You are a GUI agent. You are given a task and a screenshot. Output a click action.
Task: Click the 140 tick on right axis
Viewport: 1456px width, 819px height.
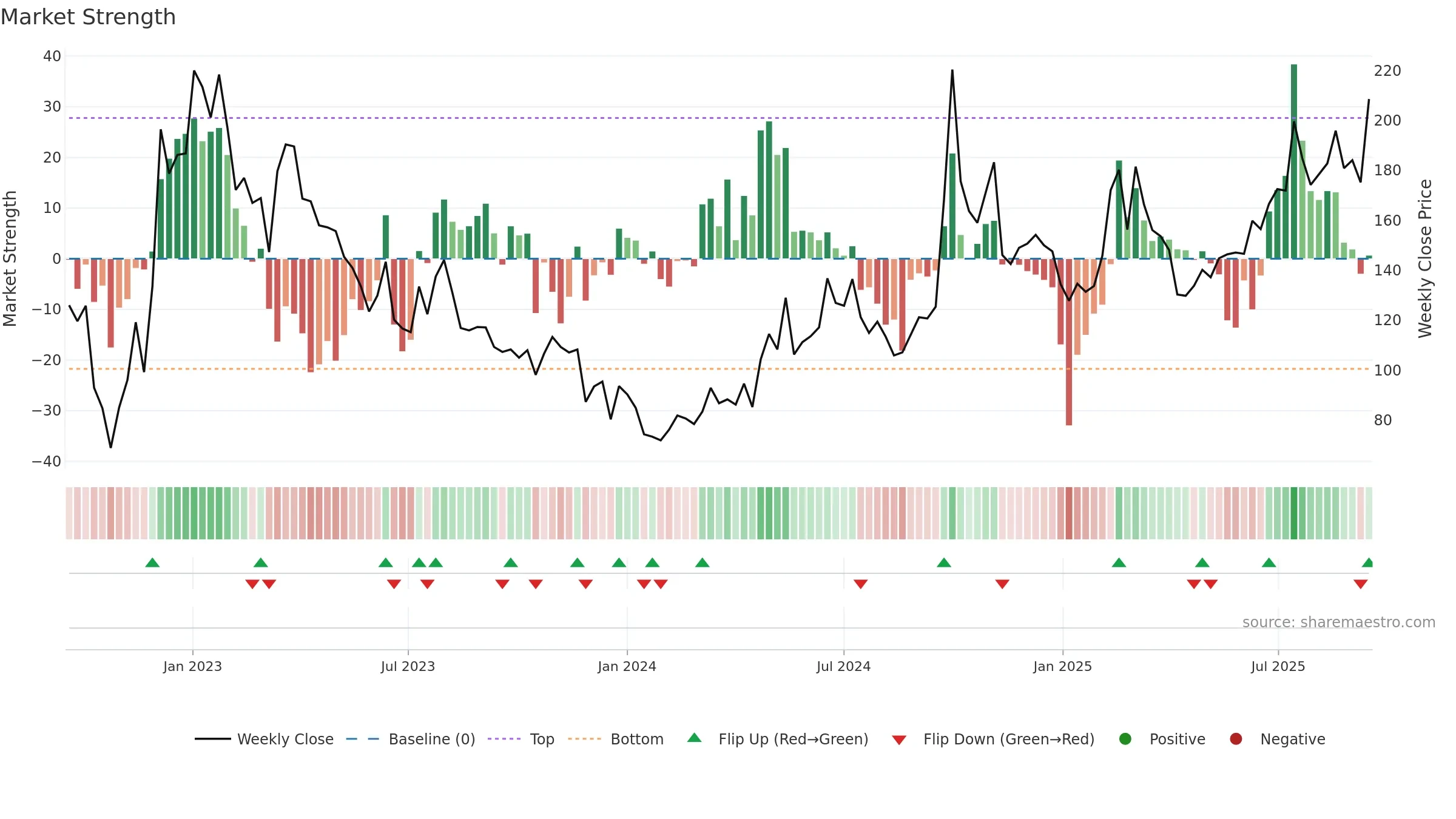1387,271
